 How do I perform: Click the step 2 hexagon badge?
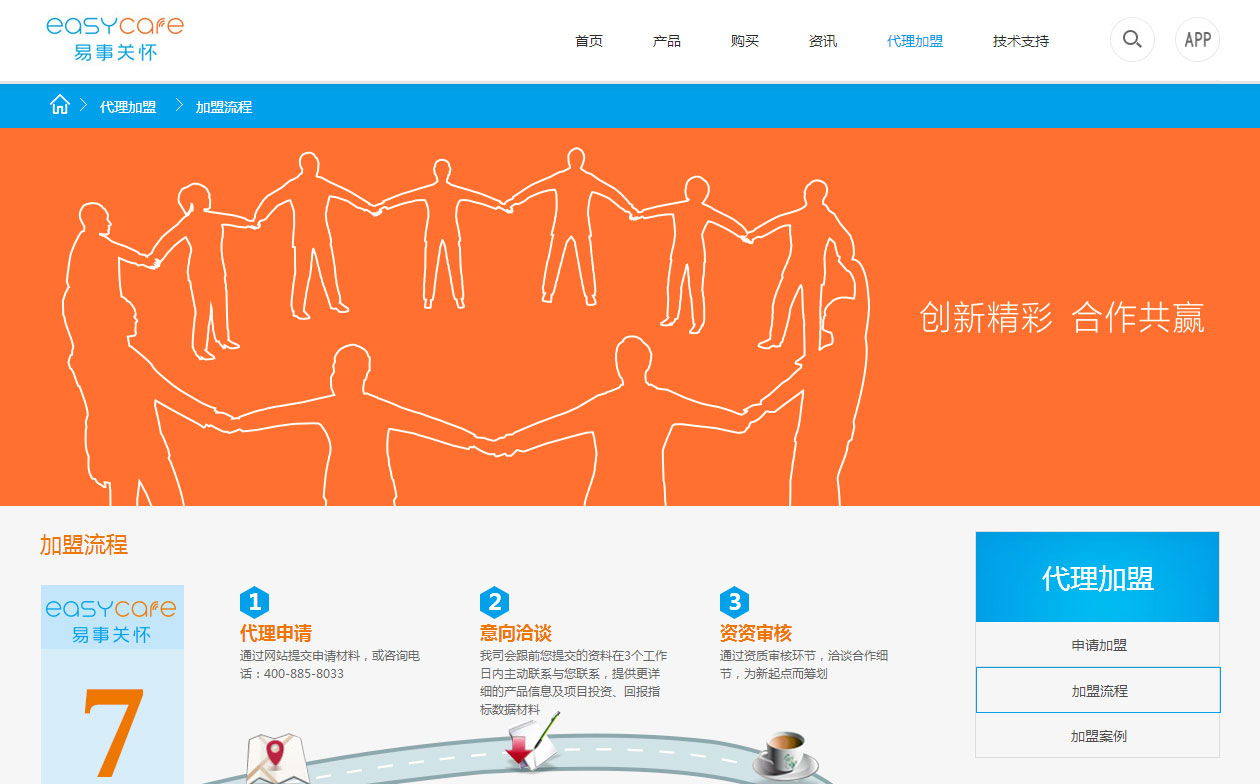point(494,602)
